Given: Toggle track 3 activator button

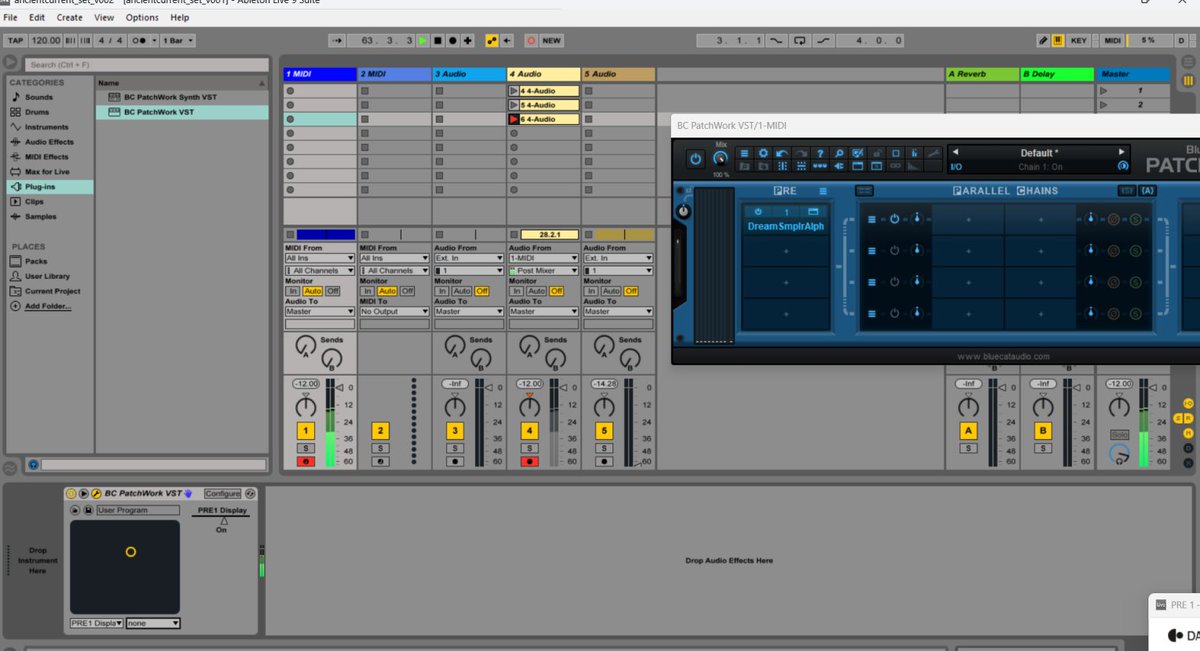Looking at the screenshot, I should [x=455, y=431].
